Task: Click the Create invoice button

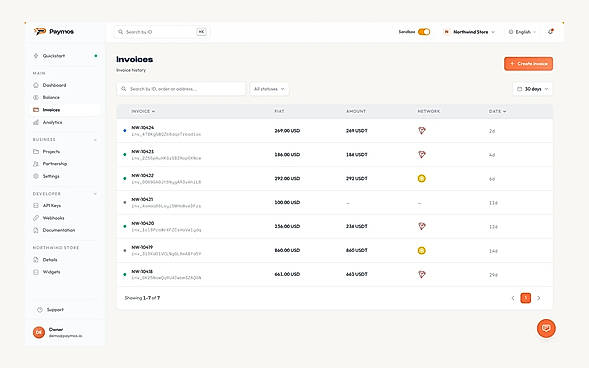Action: tap(528, 63)
